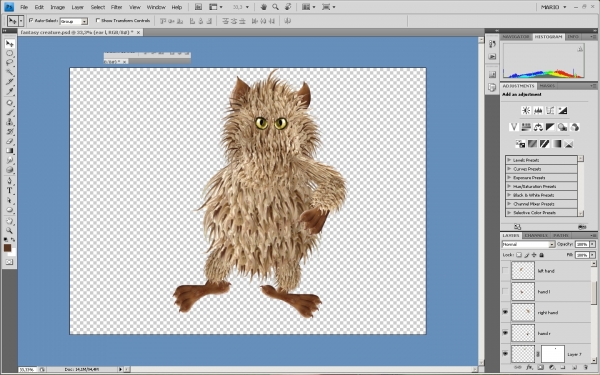This screenshot has height=375, width=600.
Task: Add a Brightness/Contrast adjustment
Action: (526, 111)
